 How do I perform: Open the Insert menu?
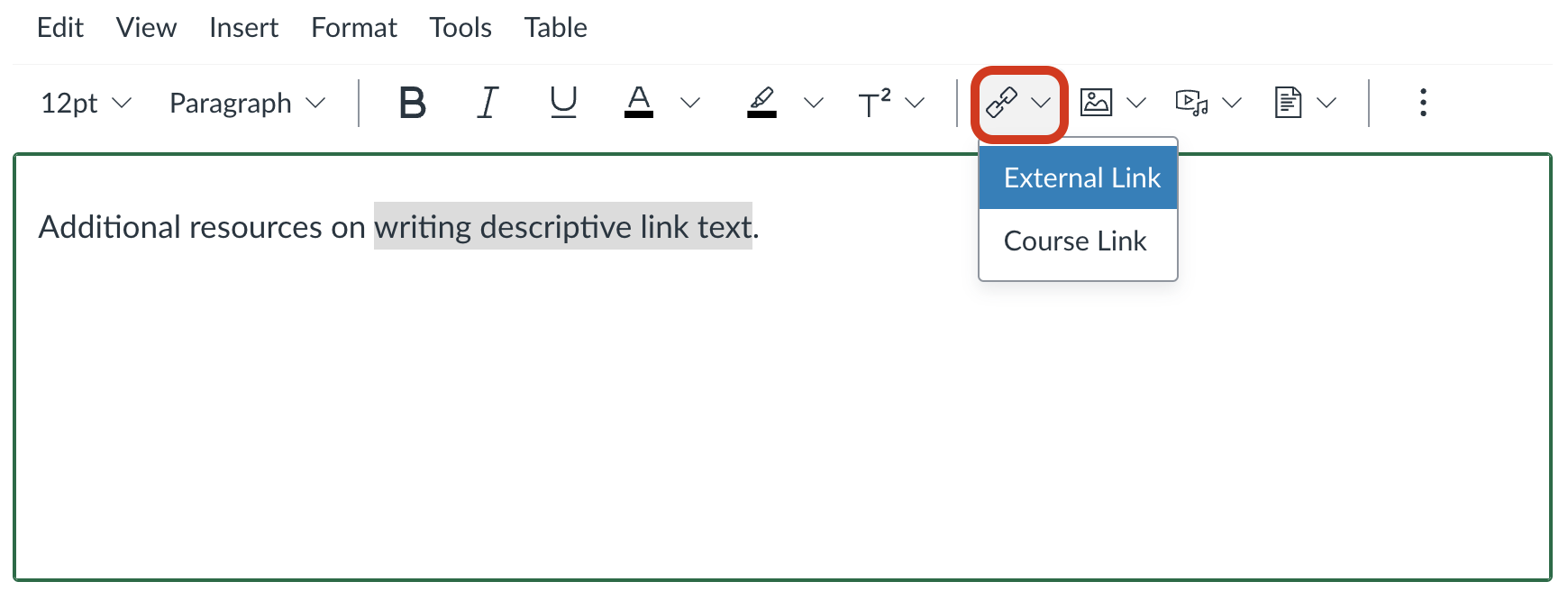(243, 28)
